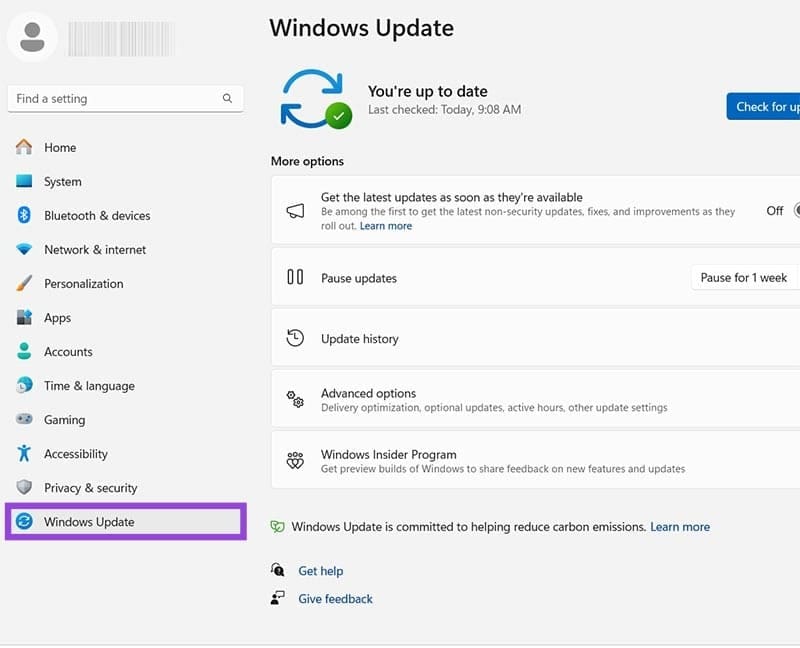Click Learn more under latest updates
800x648 pixels.
[x=386, y=226]
